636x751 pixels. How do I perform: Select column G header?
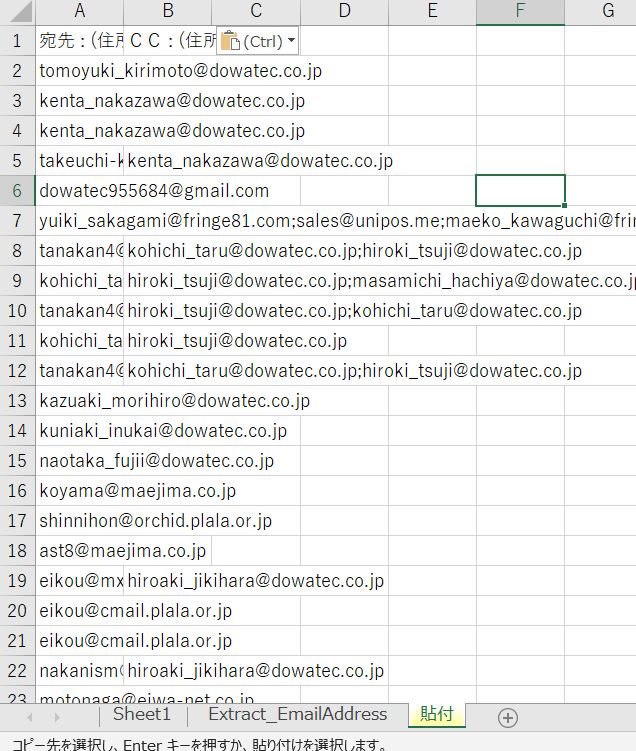coord(601,11)
